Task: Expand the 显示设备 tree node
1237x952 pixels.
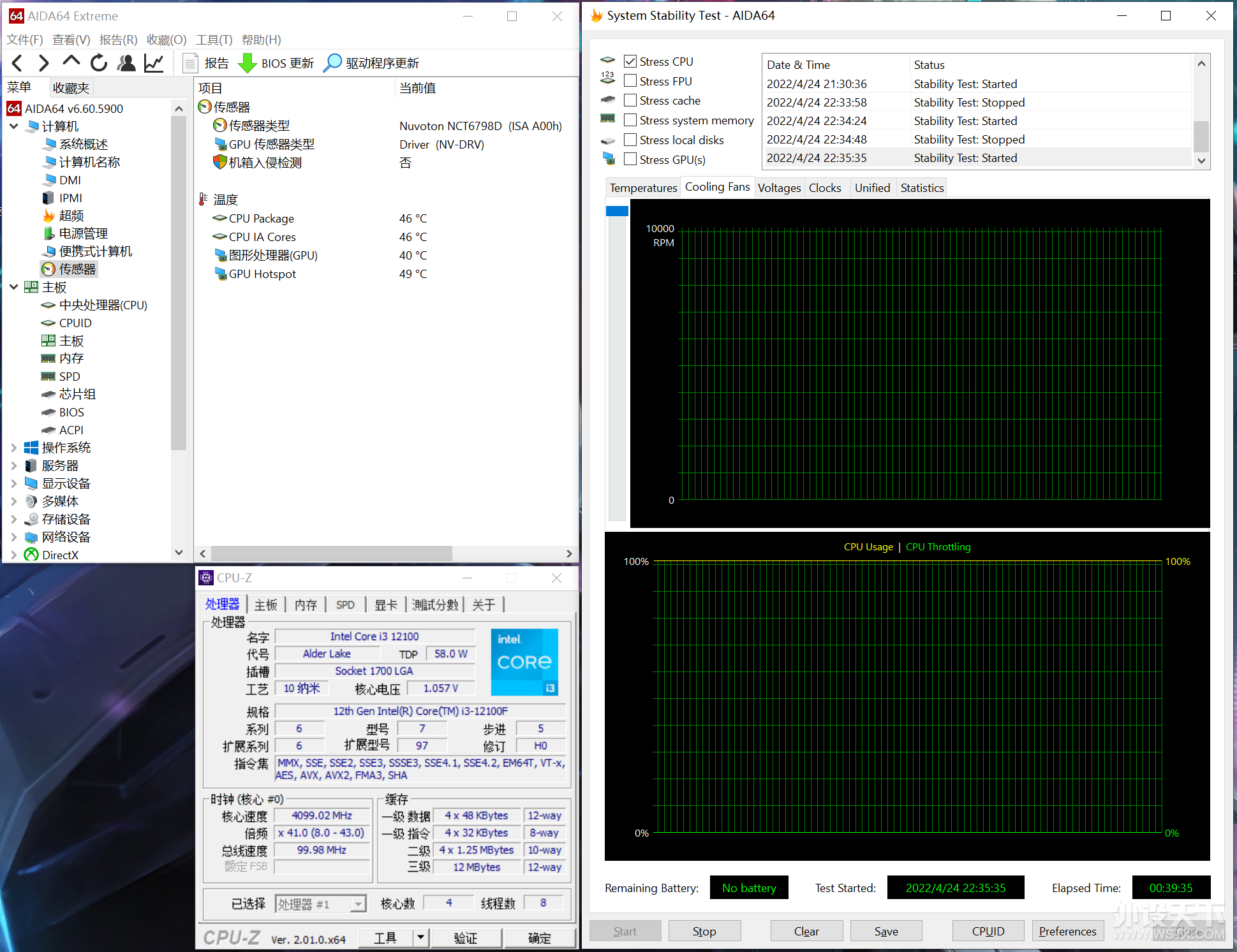Action: (14, 483)
